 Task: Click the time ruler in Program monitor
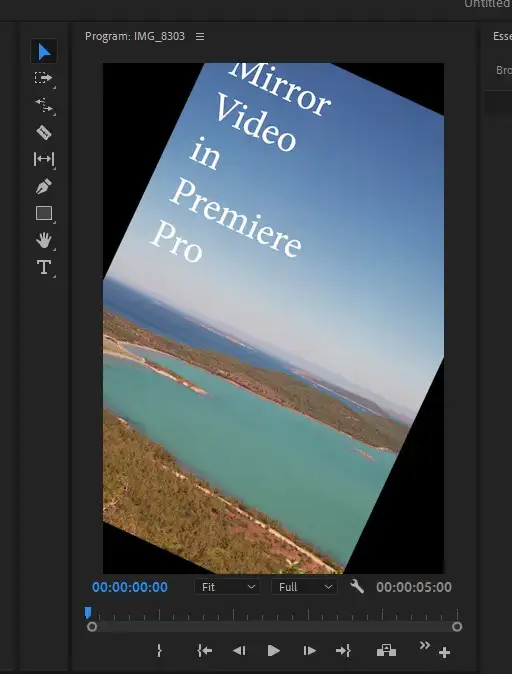[273, 614]
